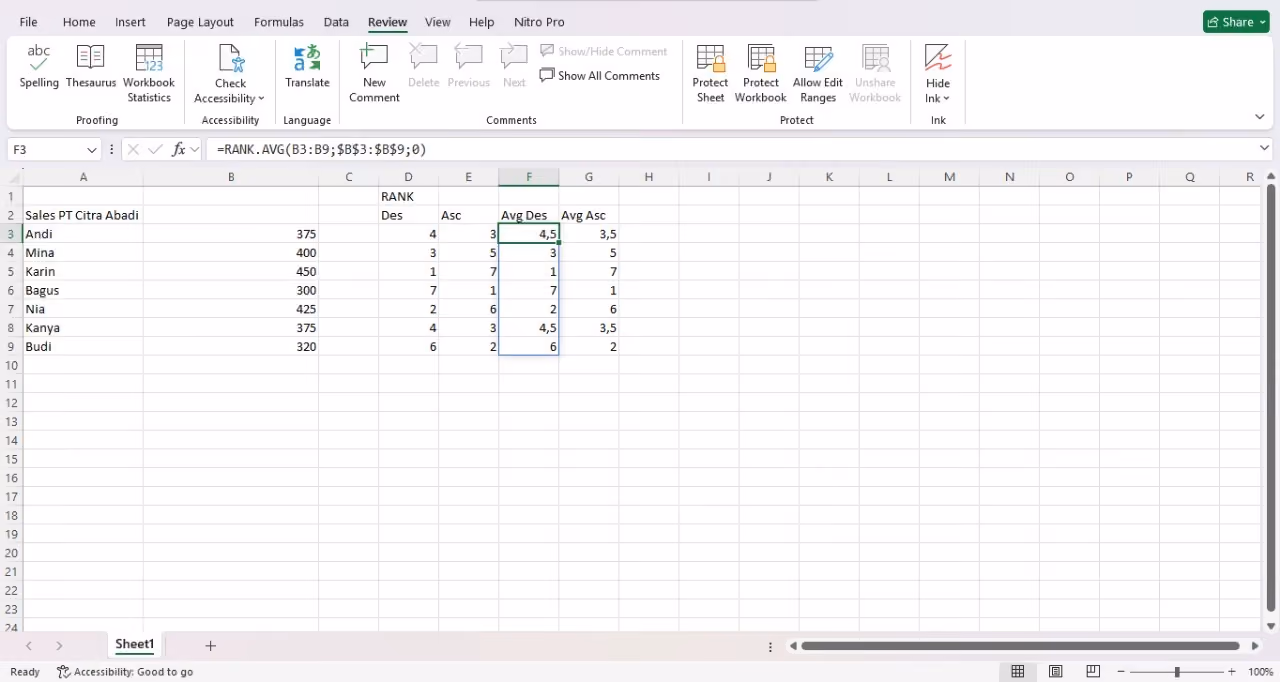This screenshot has width=1280, height=682.
Task: Open the File menu
Action: tap(28, 22)
